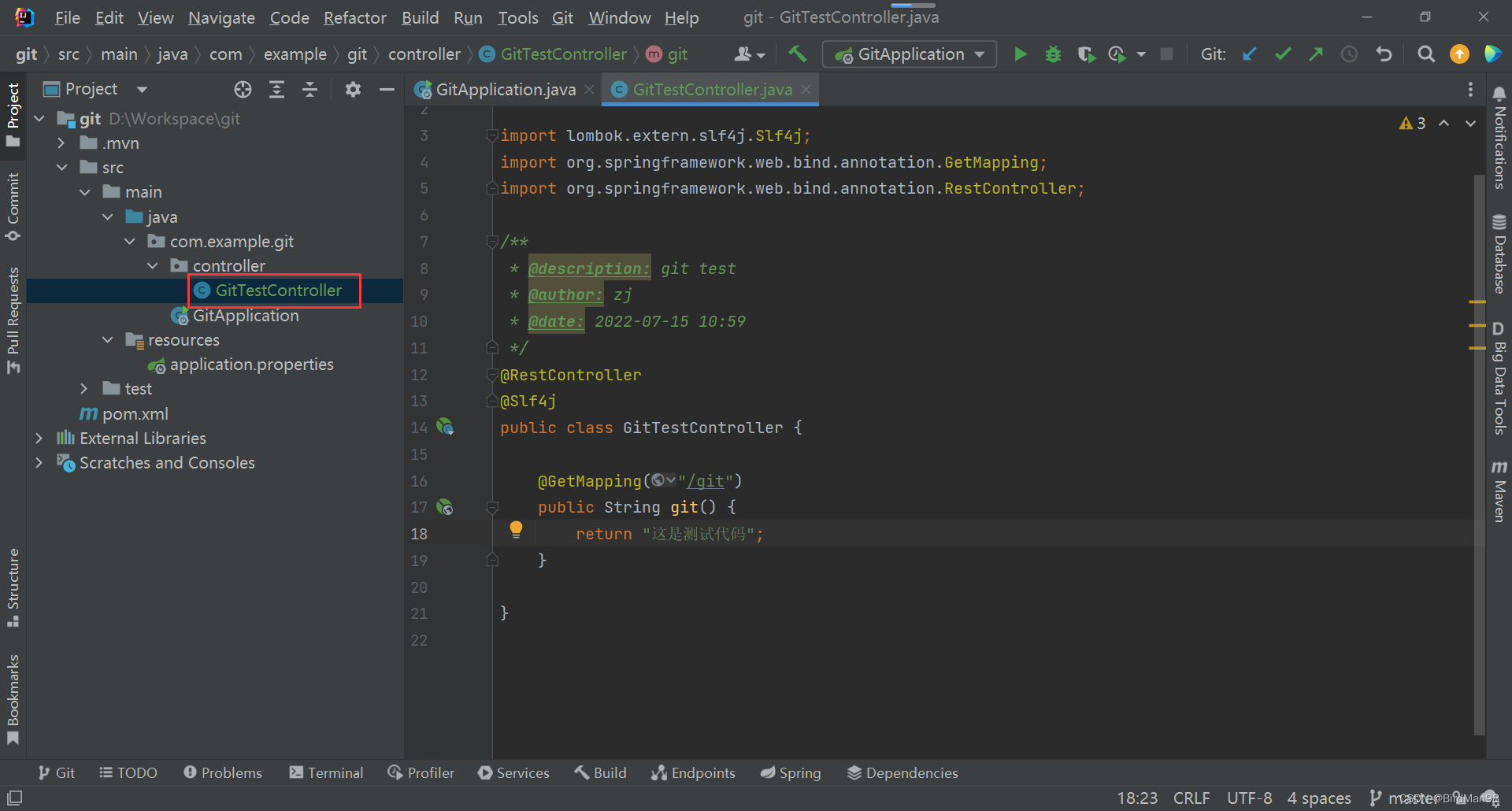Click Git update project arrow icon
The image size is (1512, 811).
(x=1249, y=54)
